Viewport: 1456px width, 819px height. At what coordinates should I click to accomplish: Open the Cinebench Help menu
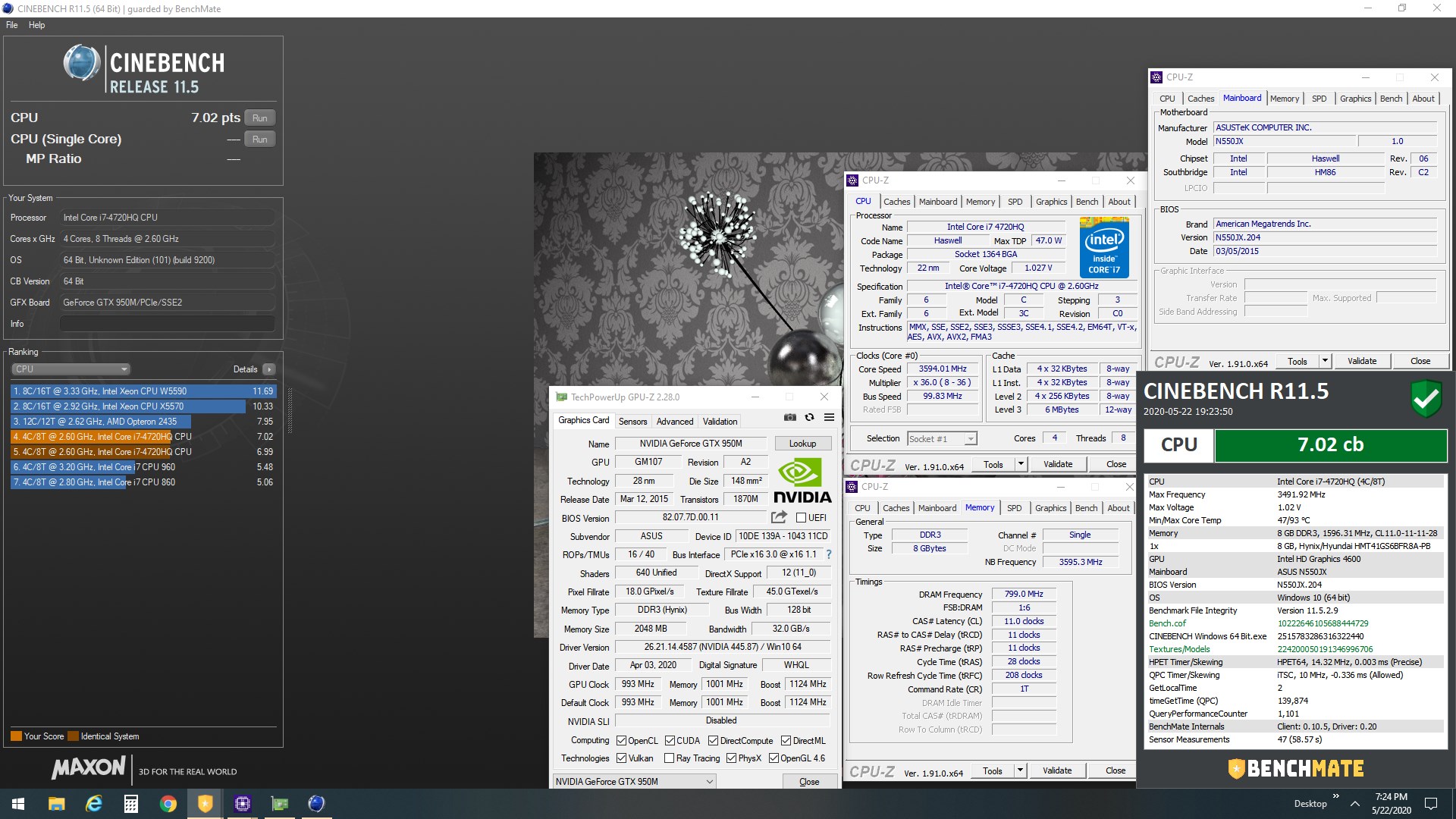(x=36, y=25)
